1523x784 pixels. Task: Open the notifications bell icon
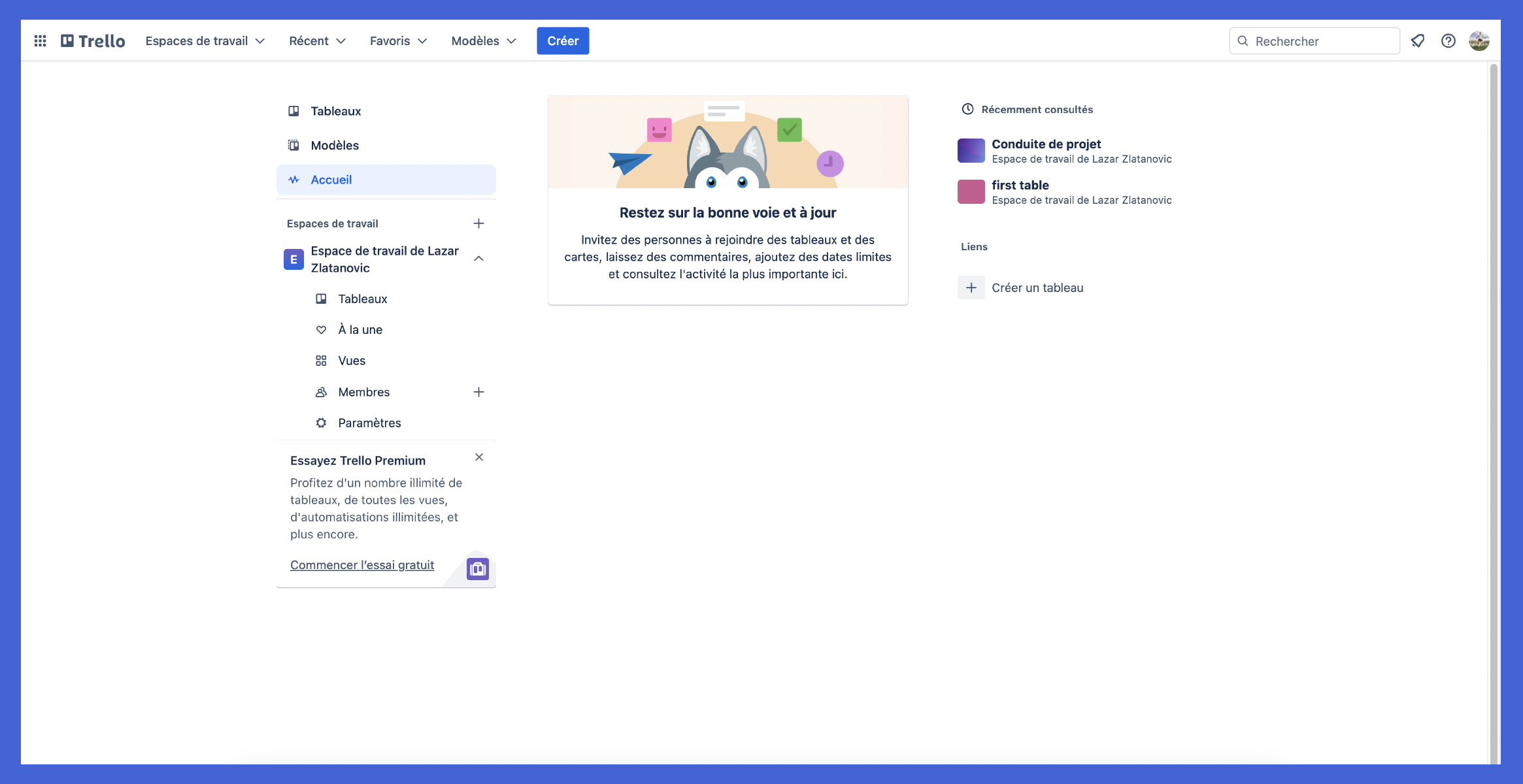pyautogui.click(x=1417, y=41)
